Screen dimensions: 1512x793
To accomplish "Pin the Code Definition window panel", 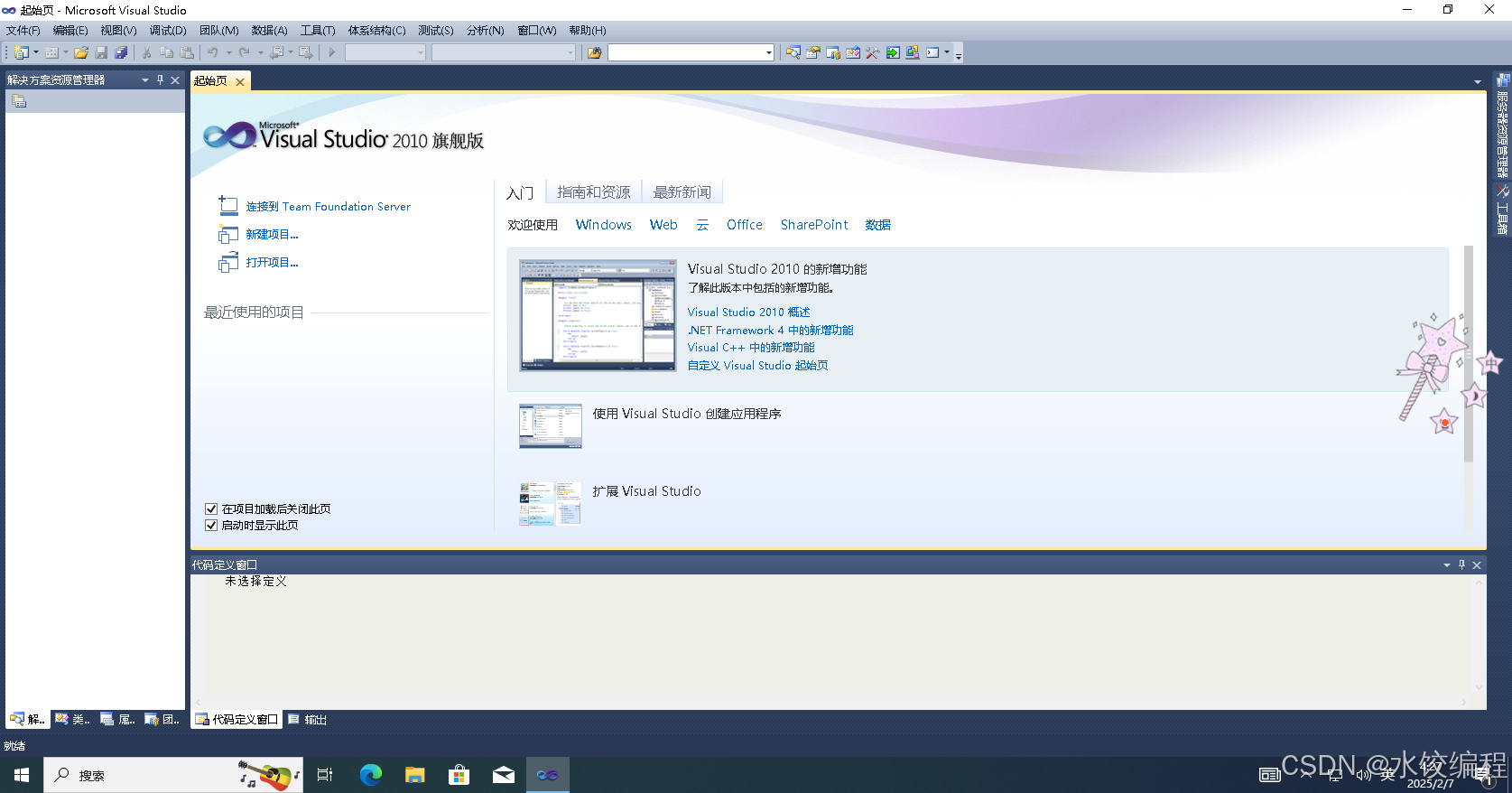I will click(1461, 564).
